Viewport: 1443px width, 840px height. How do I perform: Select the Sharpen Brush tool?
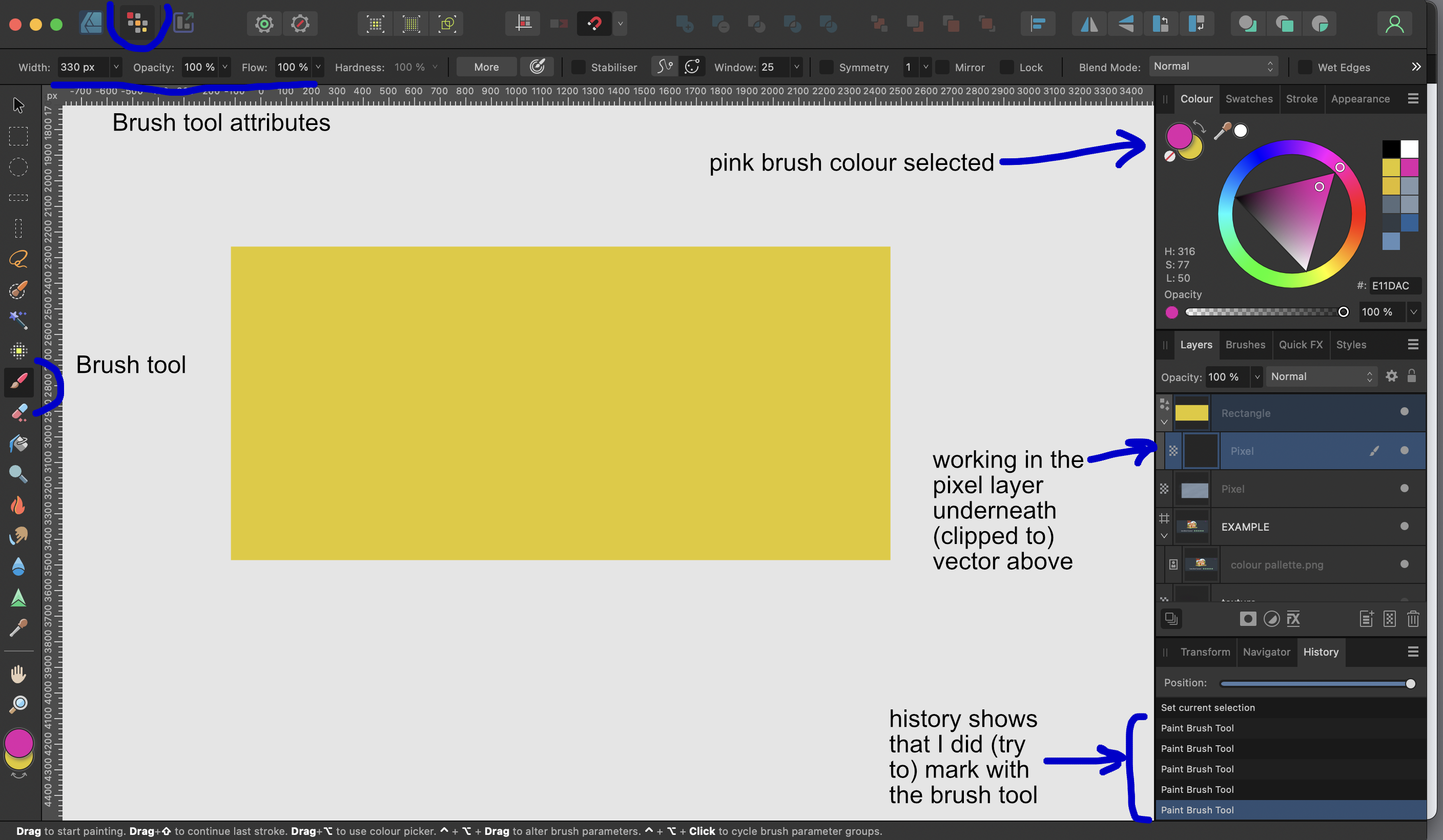coord(18,597)
